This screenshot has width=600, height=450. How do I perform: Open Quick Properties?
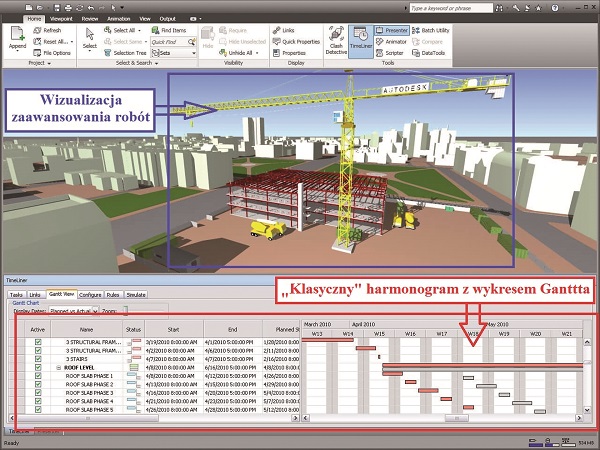click(296, 42)
